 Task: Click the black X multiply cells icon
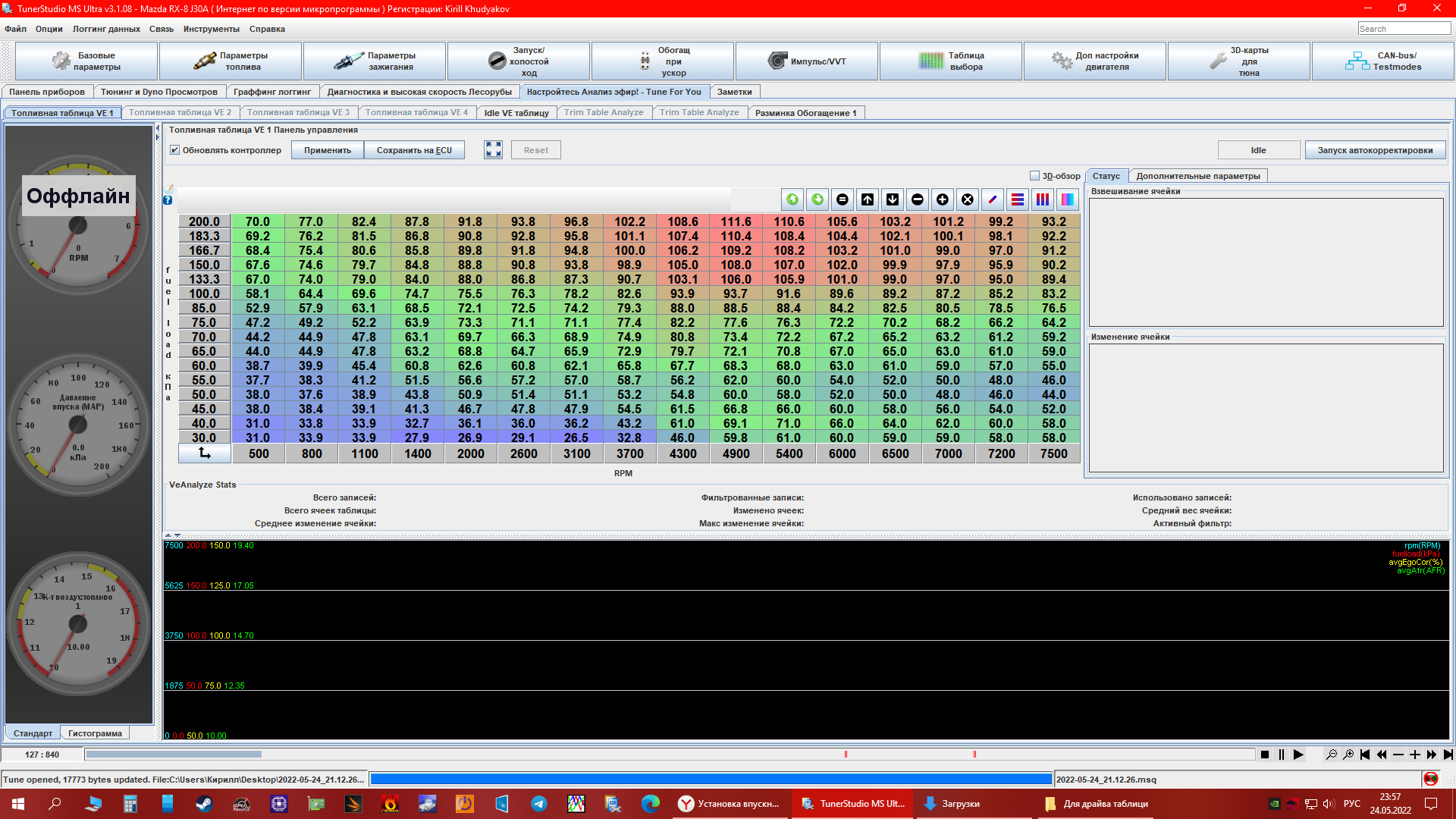[x=967, y=199]
